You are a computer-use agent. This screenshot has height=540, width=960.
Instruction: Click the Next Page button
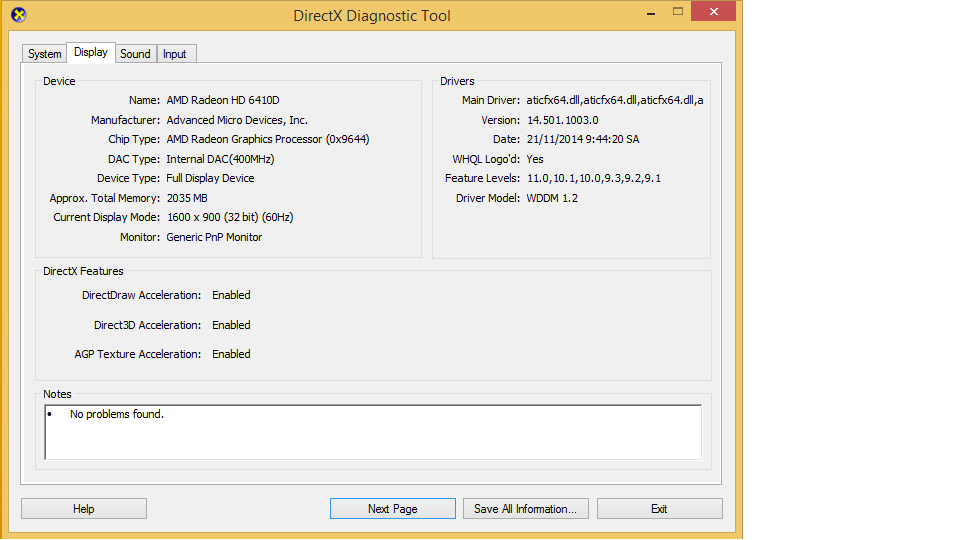(392, 509)
